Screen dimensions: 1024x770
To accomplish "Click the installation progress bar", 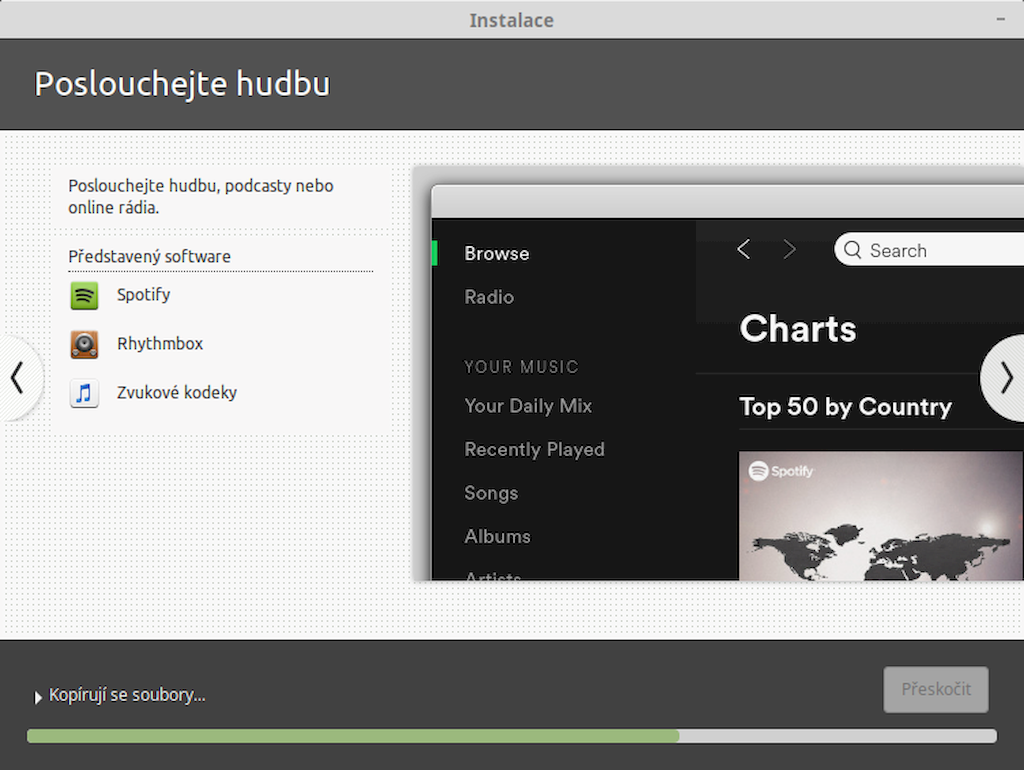I will [512, 736].
